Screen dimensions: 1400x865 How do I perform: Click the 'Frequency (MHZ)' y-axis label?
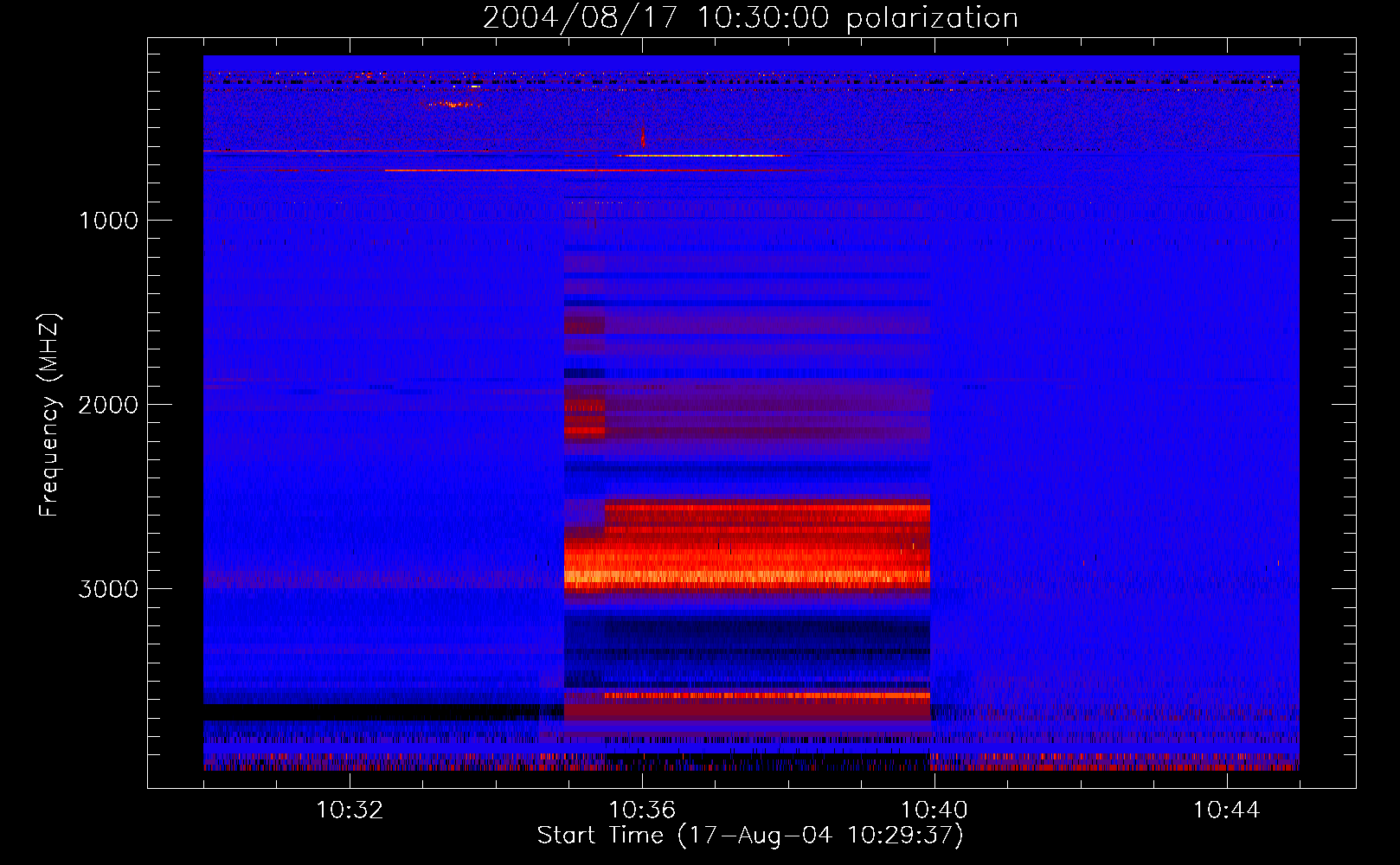tap(49, 415)
